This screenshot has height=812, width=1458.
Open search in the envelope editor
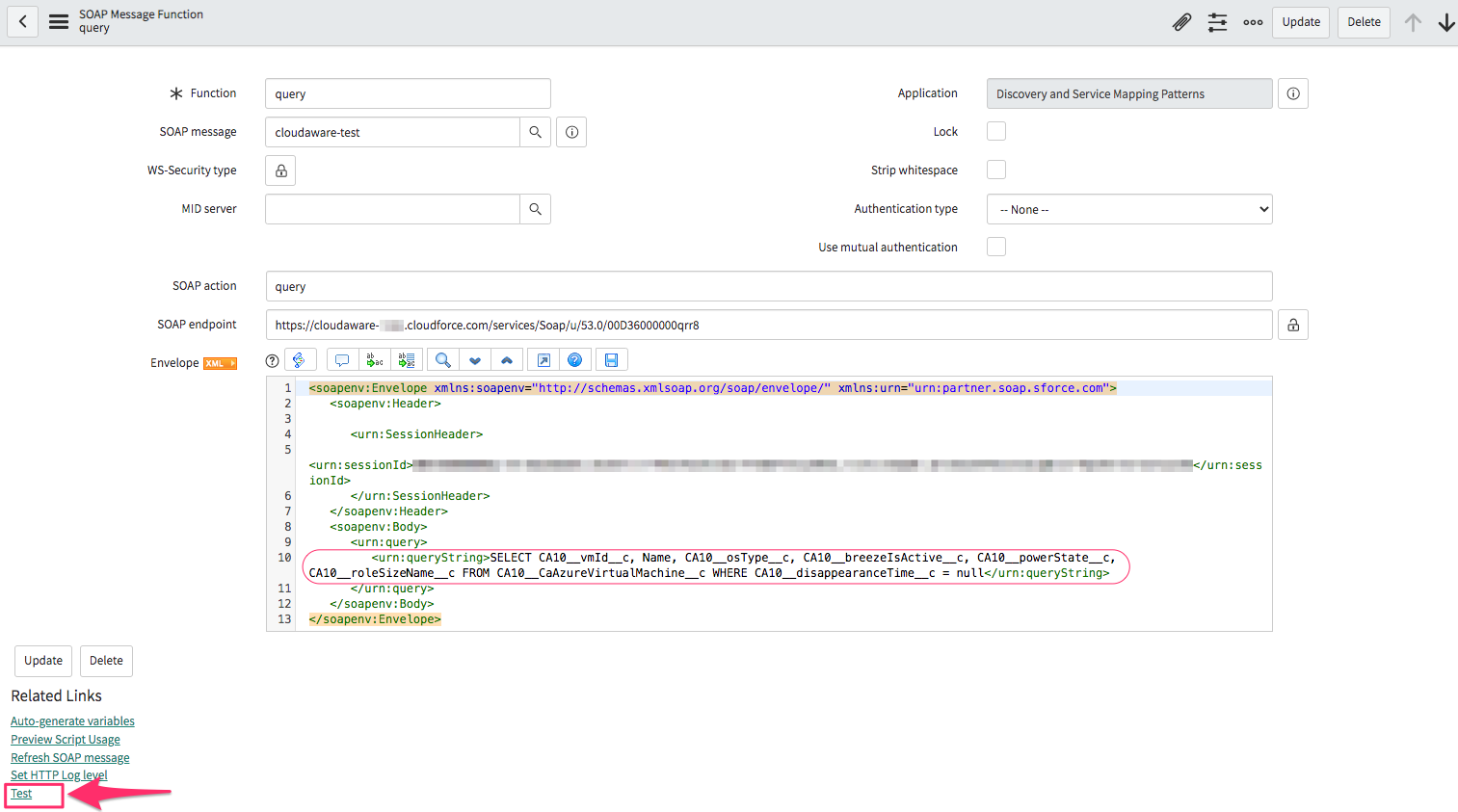pyautogui.click(x=442, y=358)
